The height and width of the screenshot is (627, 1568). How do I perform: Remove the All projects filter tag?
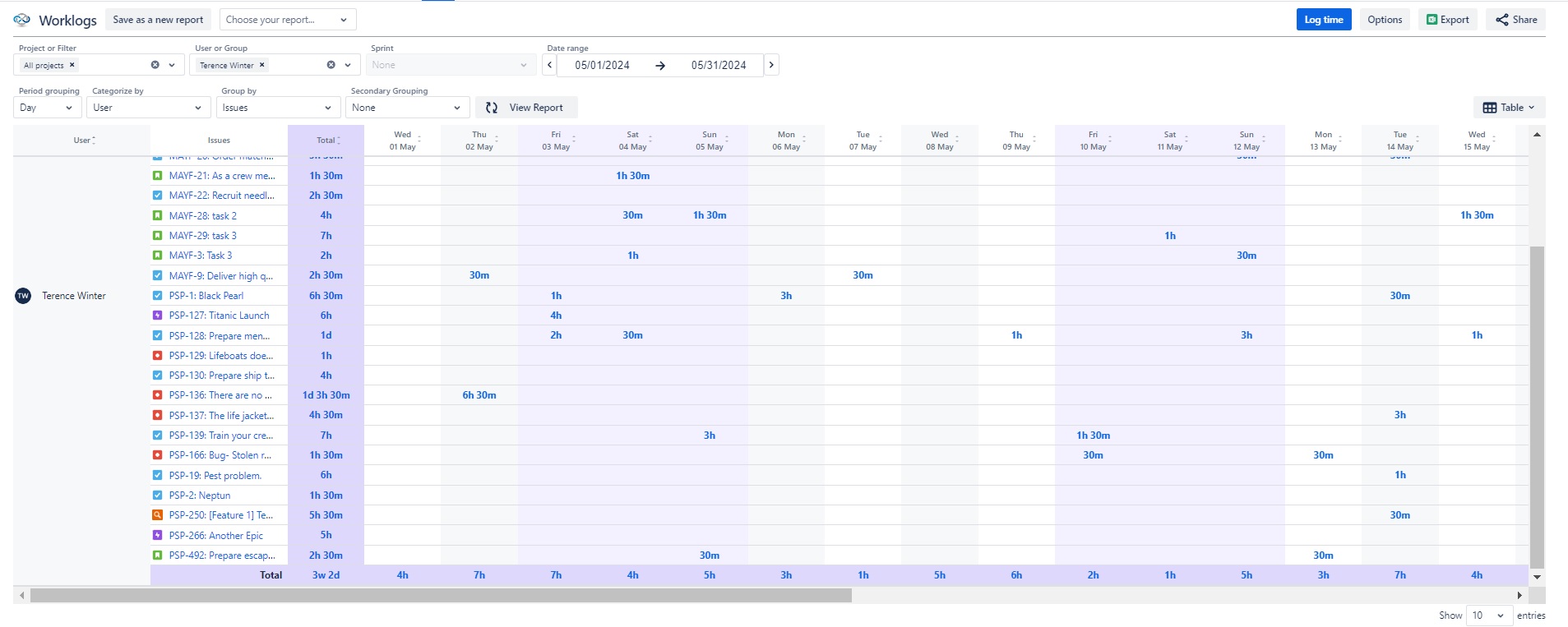pyautogui.click(x=72, y=65)
